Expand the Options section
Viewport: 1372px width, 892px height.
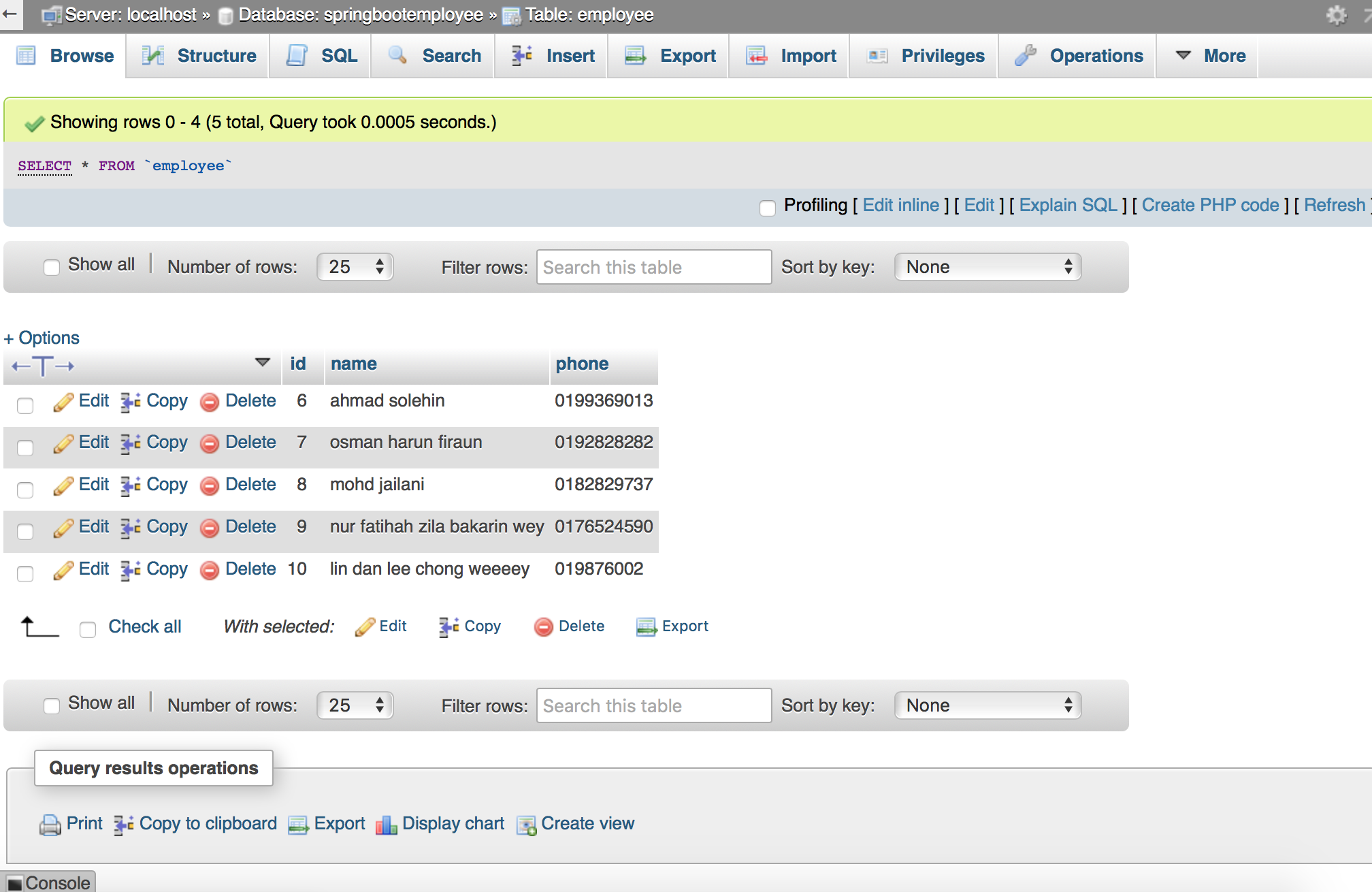pos(41,338)
